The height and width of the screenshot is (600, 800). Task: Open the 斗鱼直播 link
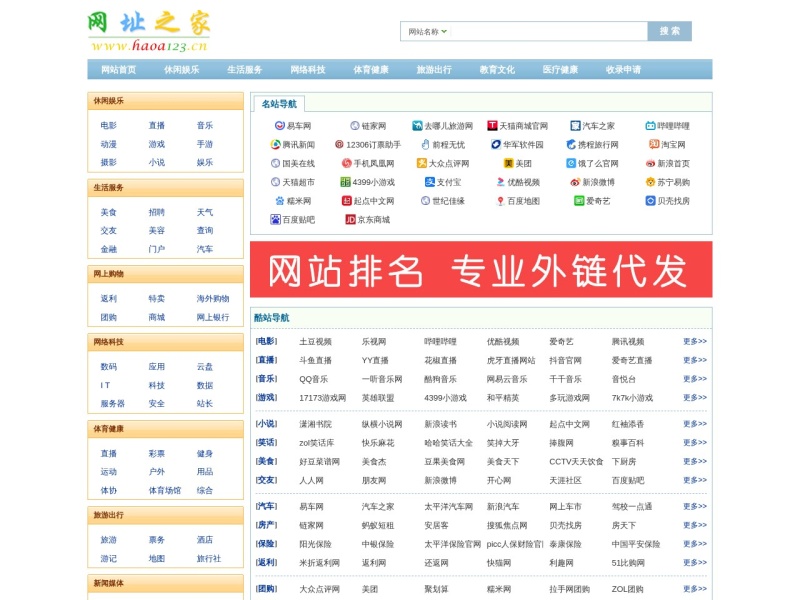[x=315, y=360]
